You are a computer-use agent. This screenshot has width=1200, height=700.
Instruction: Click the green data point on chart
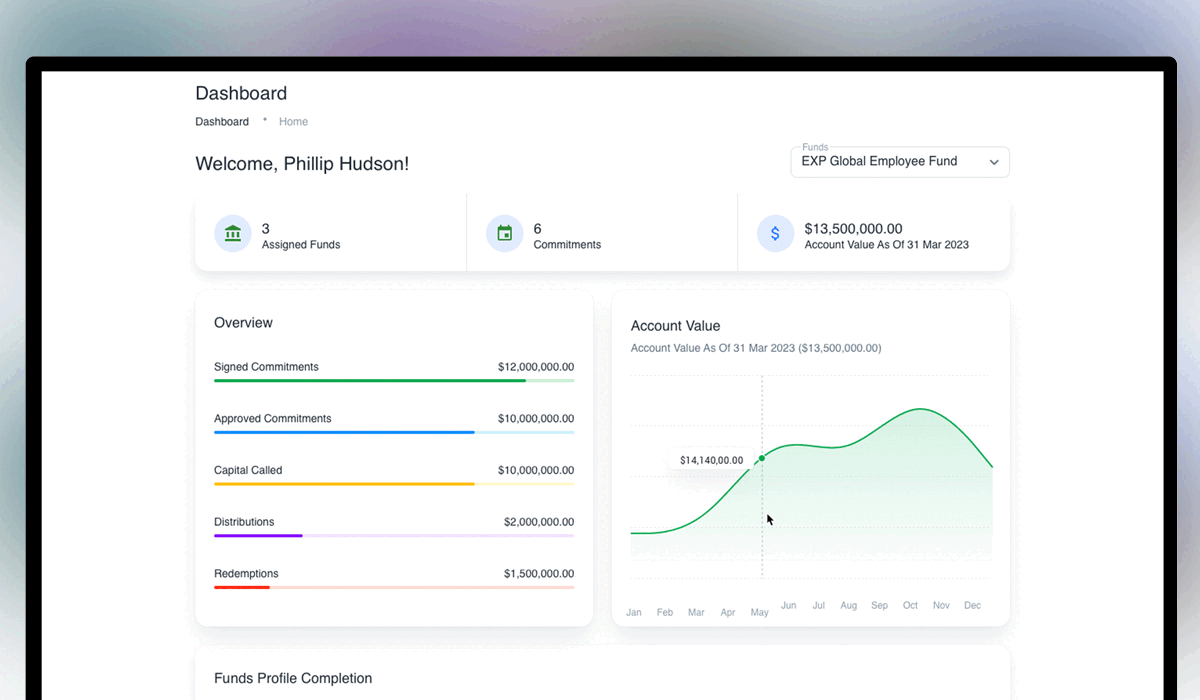coord(762,458)
